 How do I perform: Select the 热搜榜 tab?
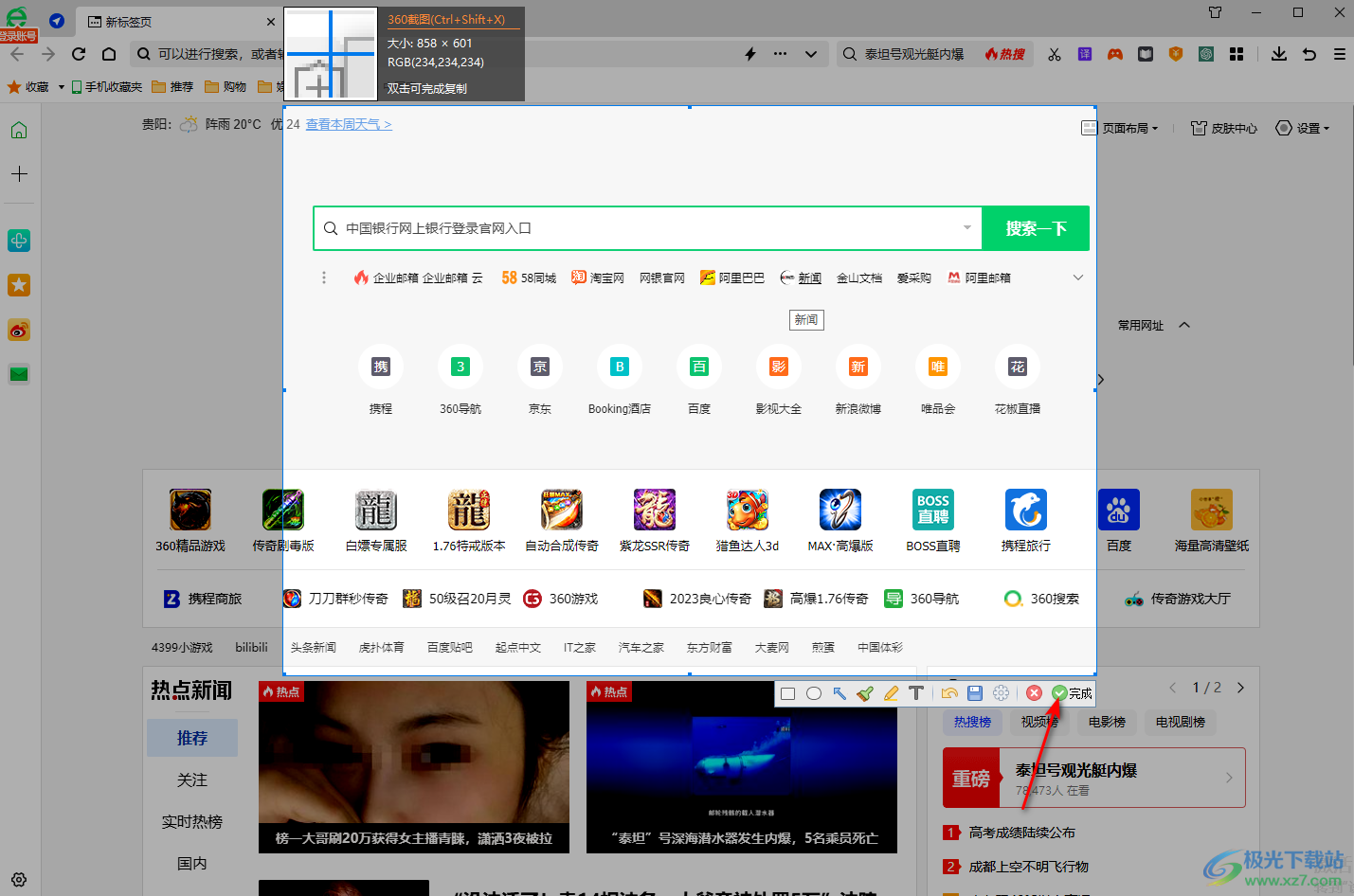click(x=972, y=722)
